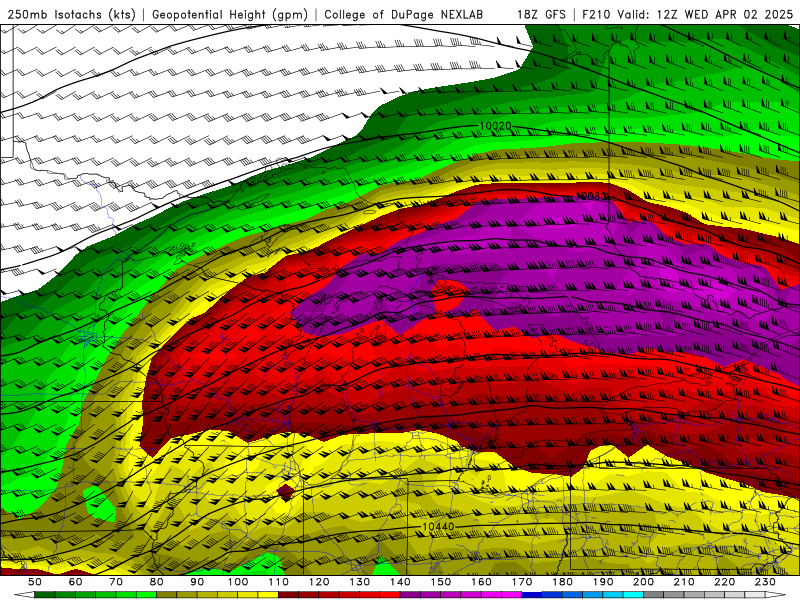The image size is (800, 600).
Task: Select the 140 value on the color scale
Action: pos(400,582)
